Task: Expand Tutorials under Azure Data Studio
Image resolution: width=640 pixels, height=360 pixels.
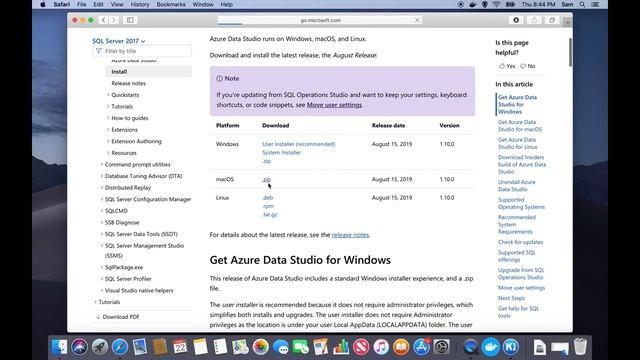Action: (108, 106)
